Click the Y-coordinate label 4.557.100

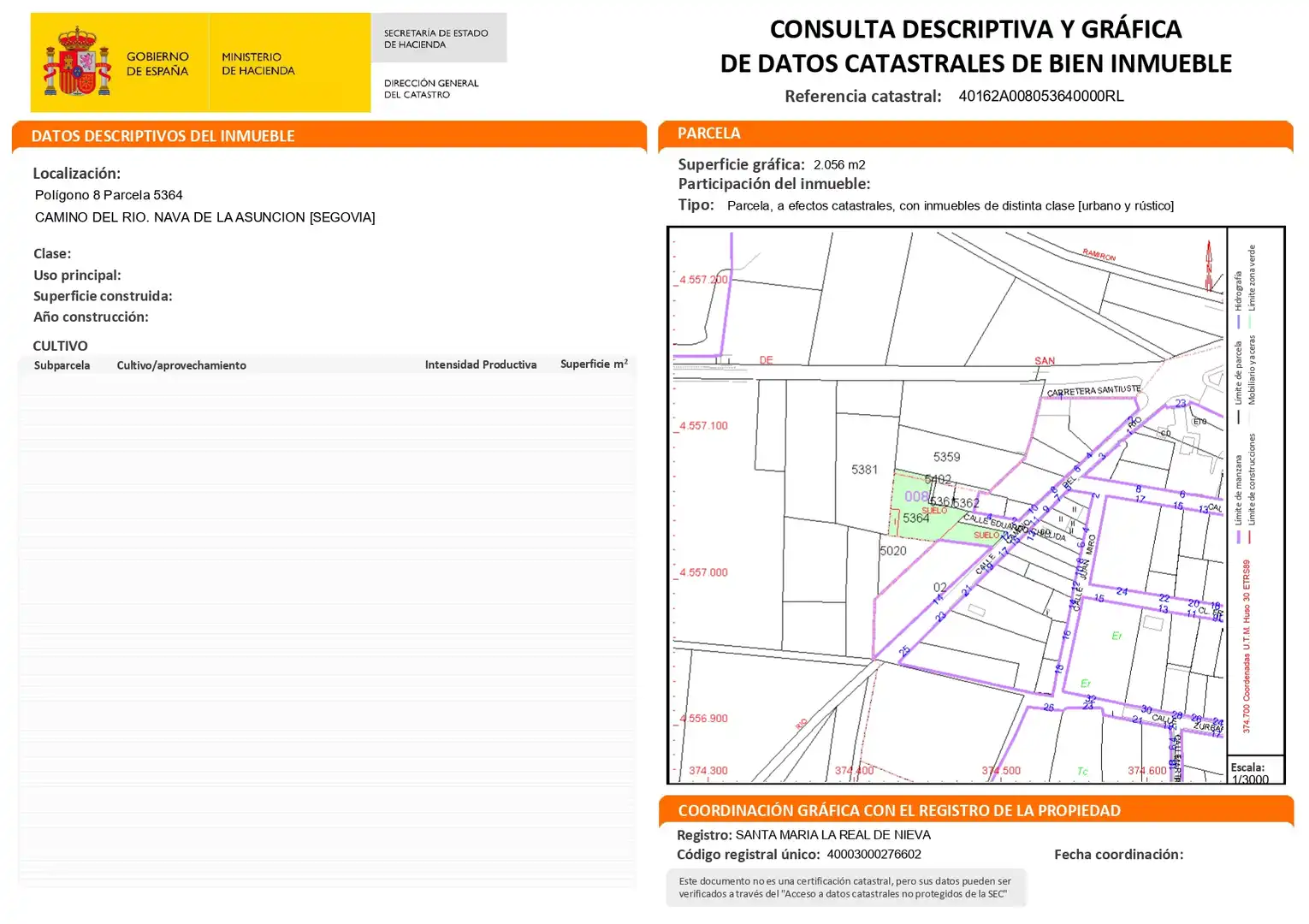pos(703,425)
